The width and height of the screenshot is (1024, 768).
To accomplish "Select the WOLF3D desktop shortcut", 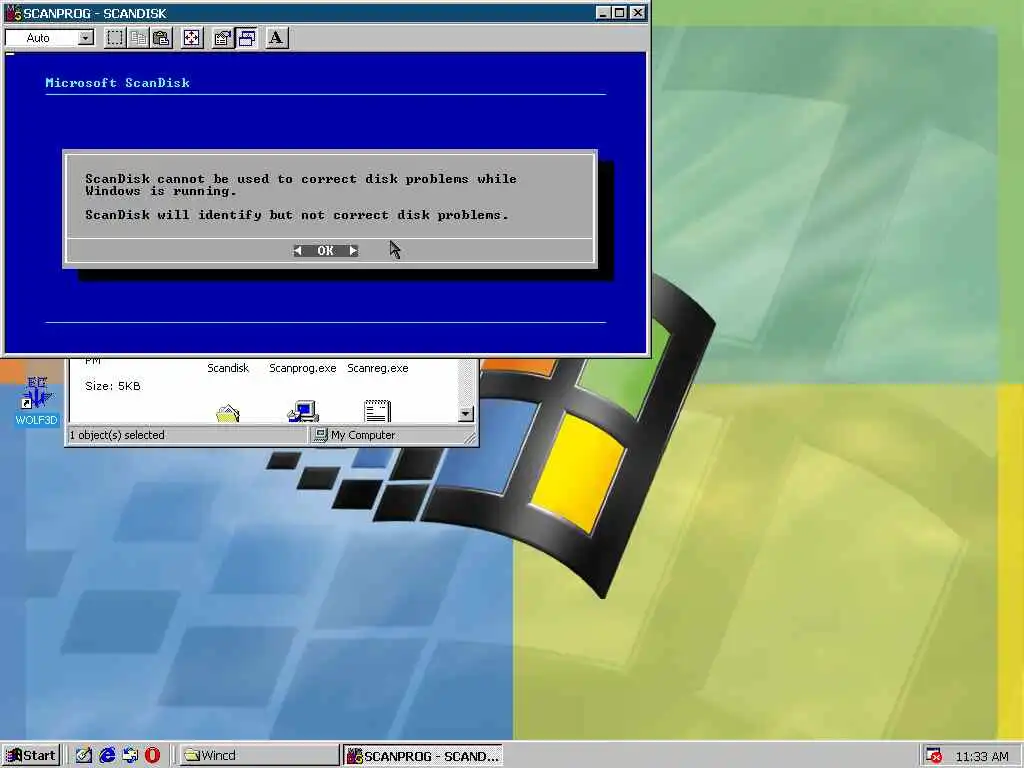I will (37, 401).
